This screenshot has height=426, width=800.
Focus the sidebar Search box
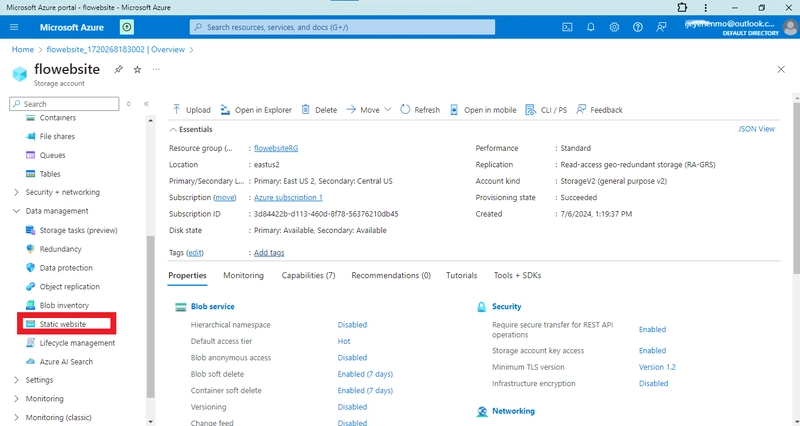[64, 104]
